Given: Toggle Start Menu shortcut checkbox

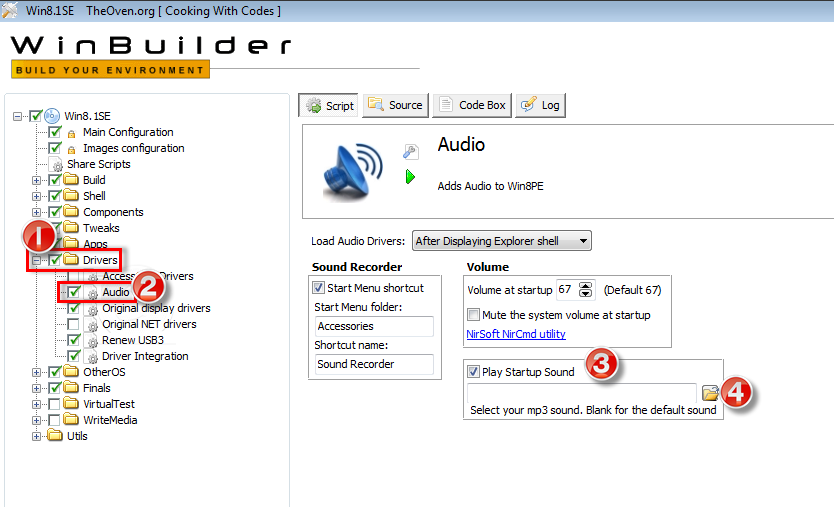Looking at the screenshot, I should (x=318, y=288).
